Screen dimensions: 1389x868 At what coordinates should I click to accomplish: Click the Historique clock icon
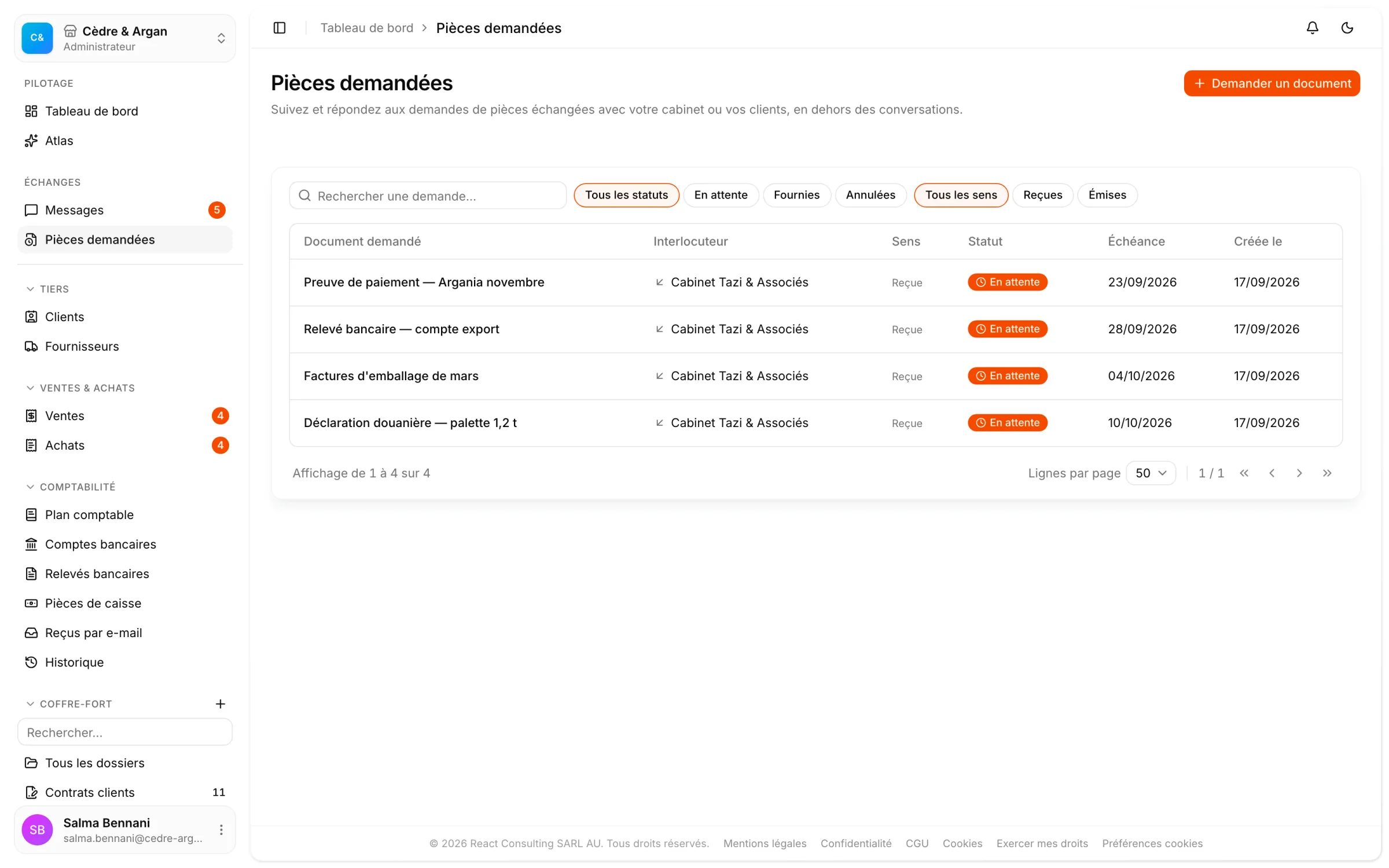point(31,663)
